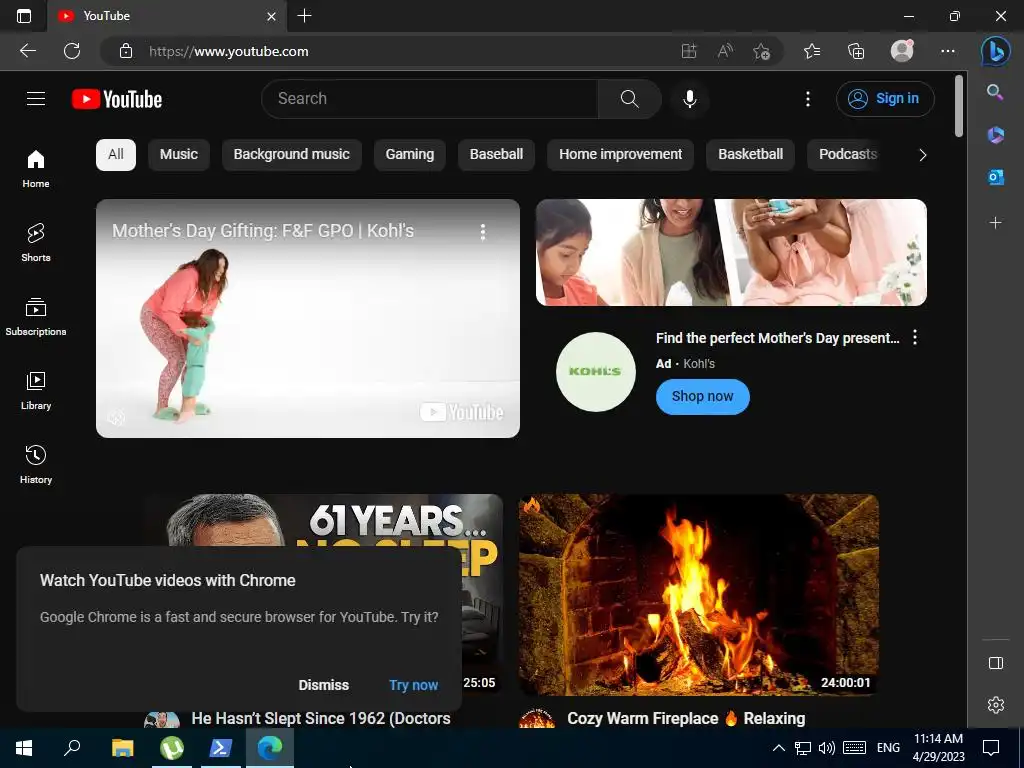Add a site to the Edge sidebar with plus
The image size is (1024, 768).
pyautogui.click(x=995, y=223)
